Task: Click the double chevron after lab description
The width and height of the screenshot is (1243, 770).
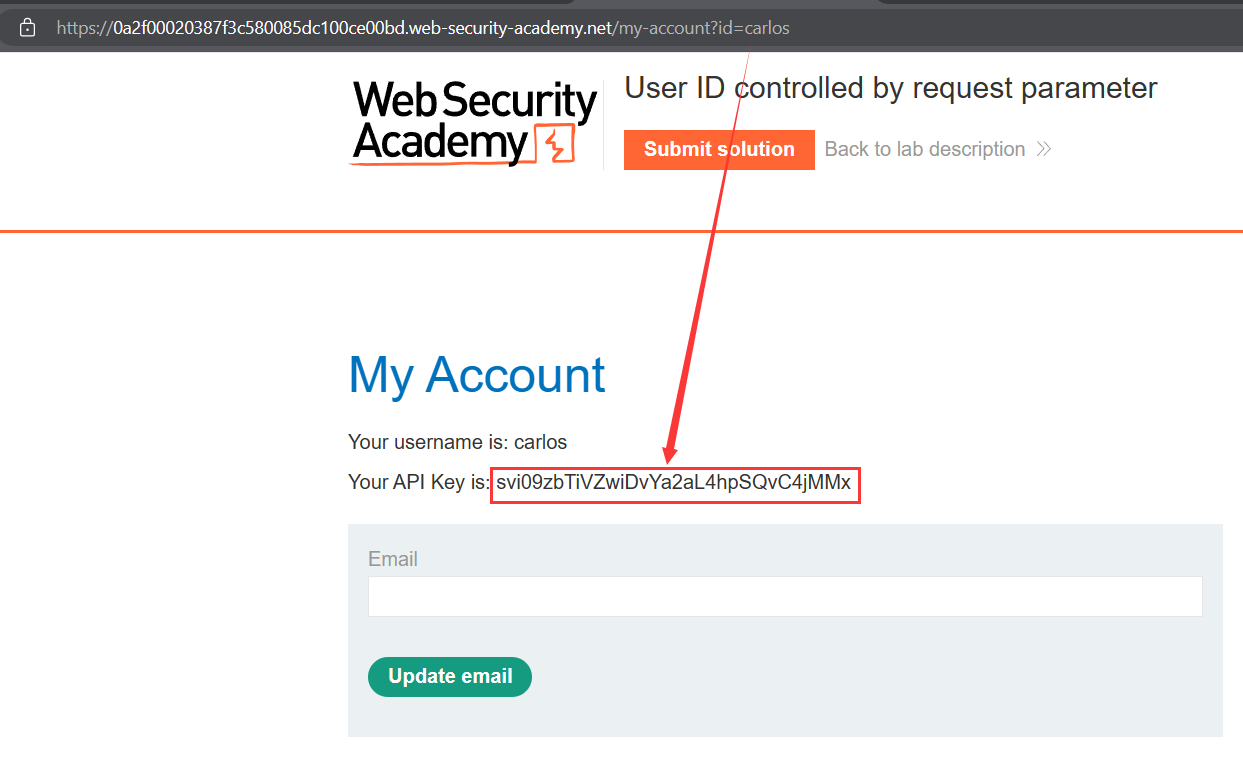Action: [x=1044, y=150]
